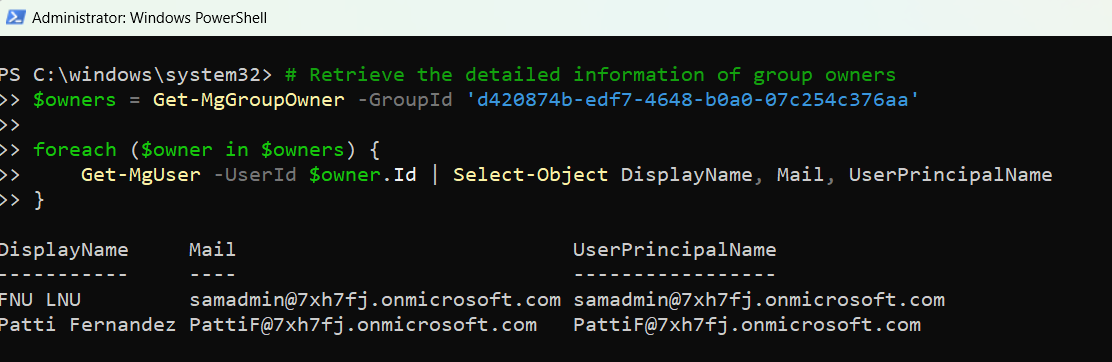Click the Mail column header
The image size is (1112, 362).
213,250
